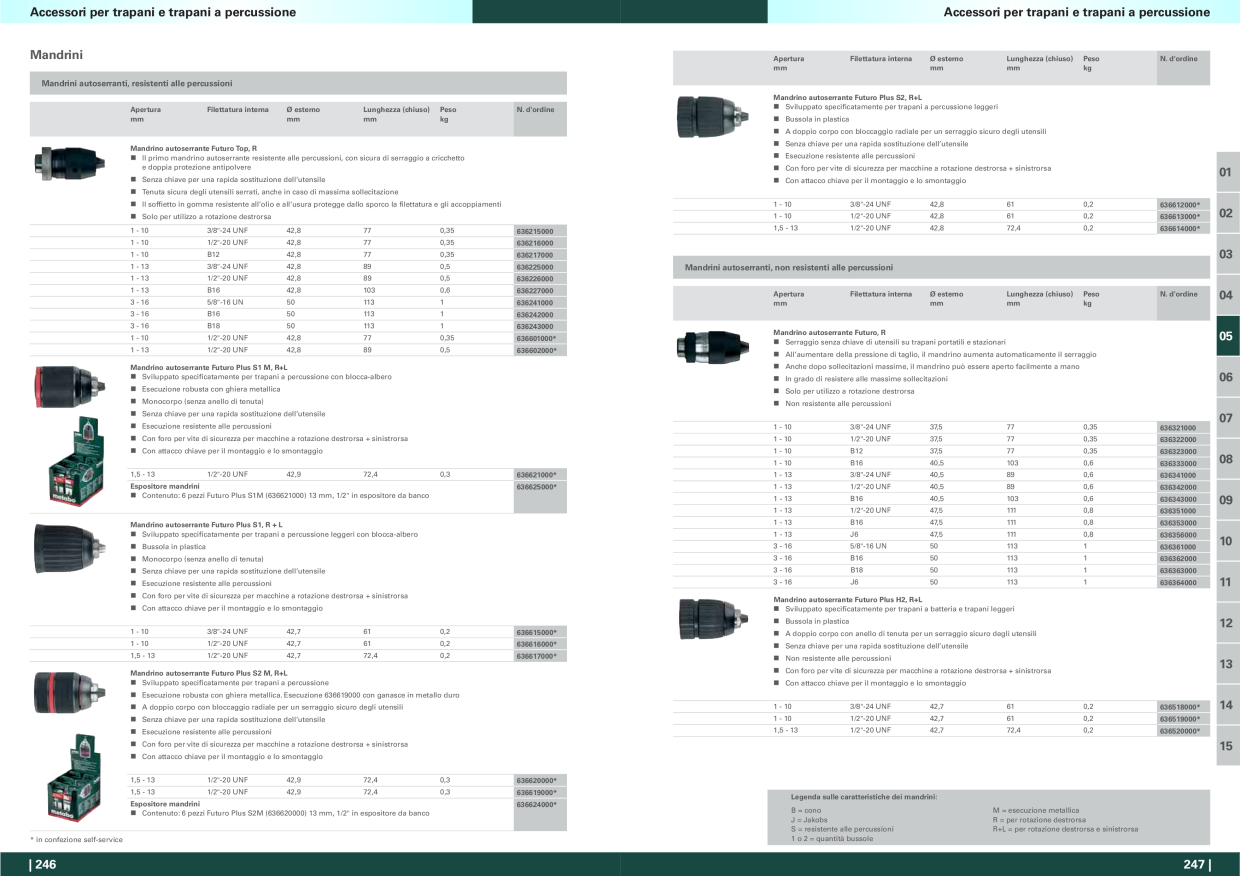Click order number 636217000
The height and width of the screenshot is (876, 1240).
534,255
